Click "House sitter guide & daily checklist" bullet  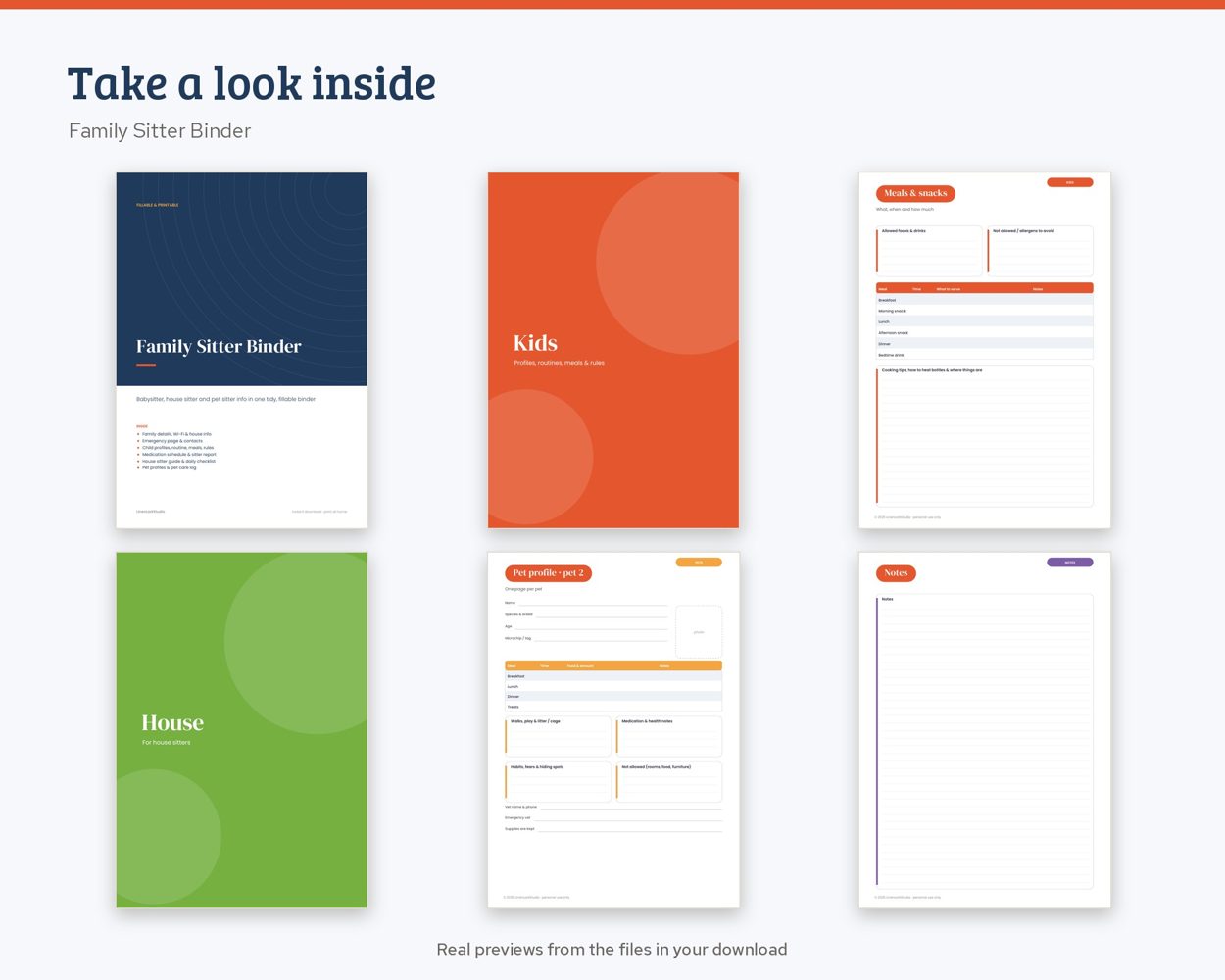pyautogui.click(x=178, y=461)
